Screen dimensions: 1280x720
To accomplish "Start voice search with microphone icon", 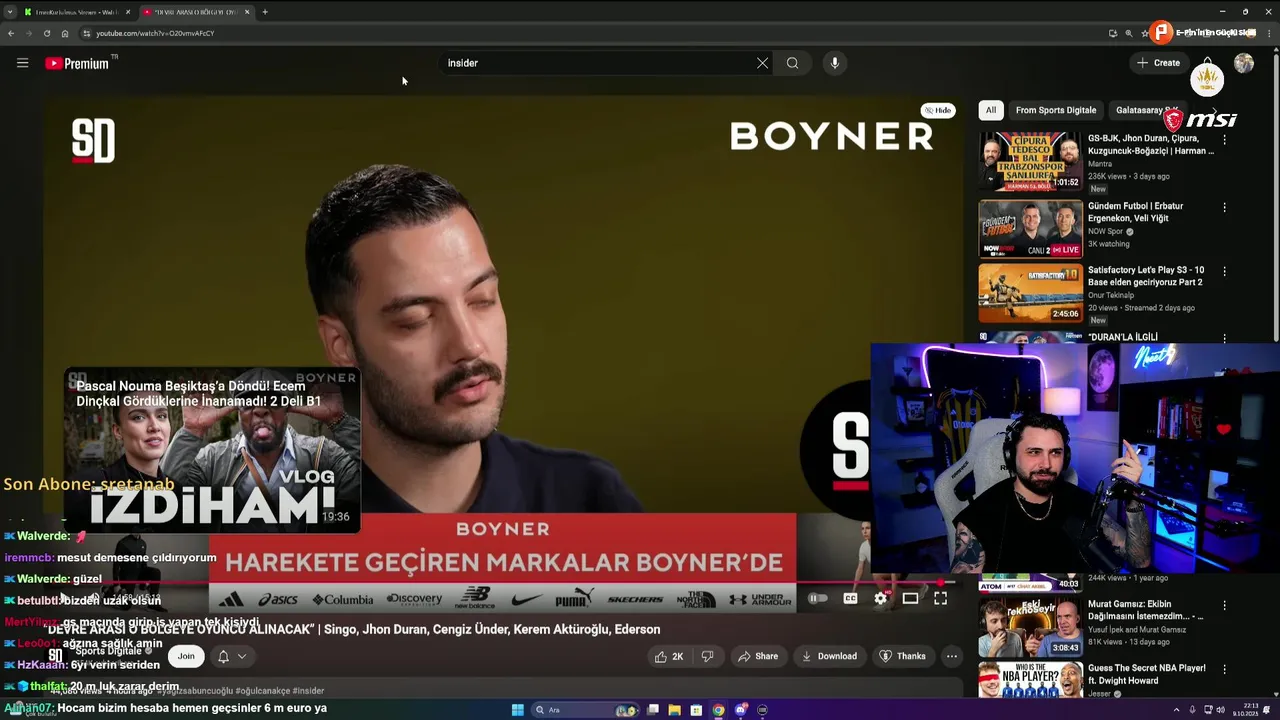I will [834, 63].
